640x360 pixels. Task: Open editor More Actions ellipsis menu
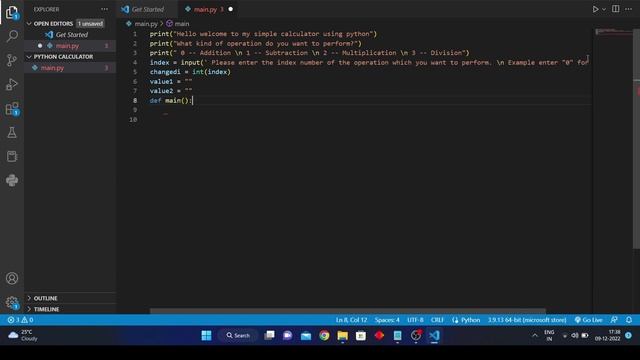[x=629, y=9]
